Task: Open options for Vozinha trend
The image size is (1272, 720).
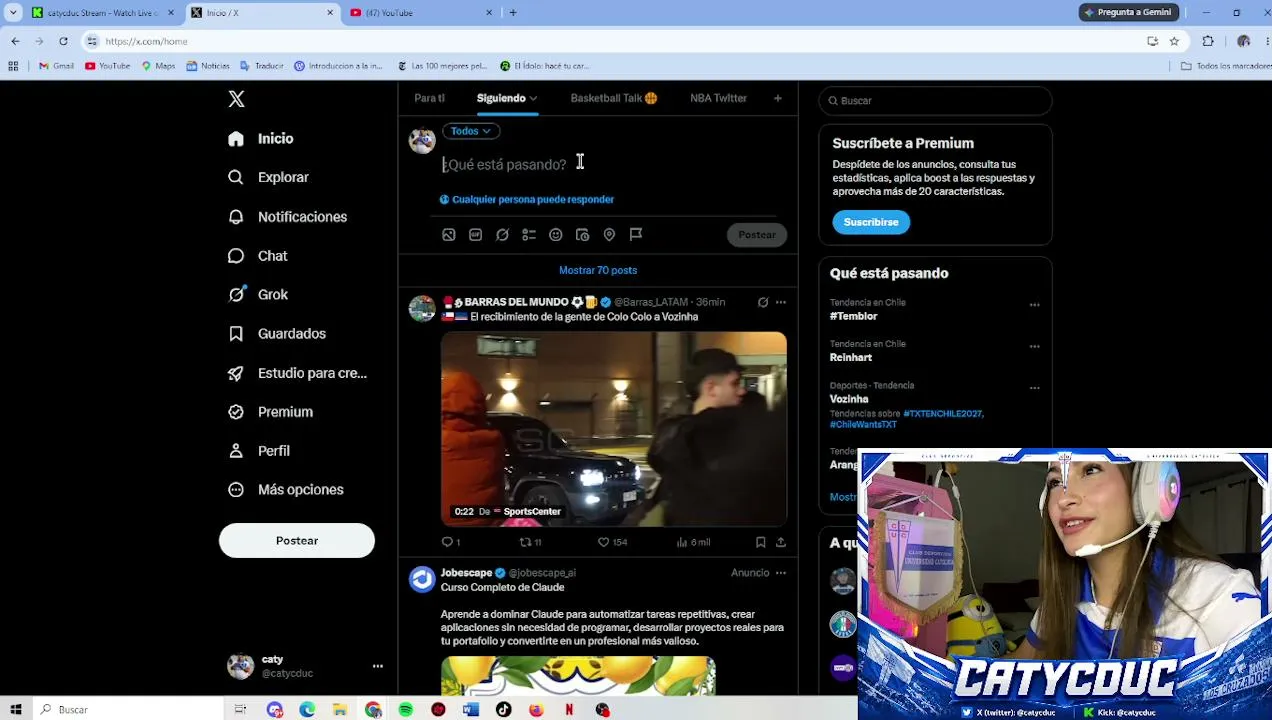Action: click(x=1034, y=388)
